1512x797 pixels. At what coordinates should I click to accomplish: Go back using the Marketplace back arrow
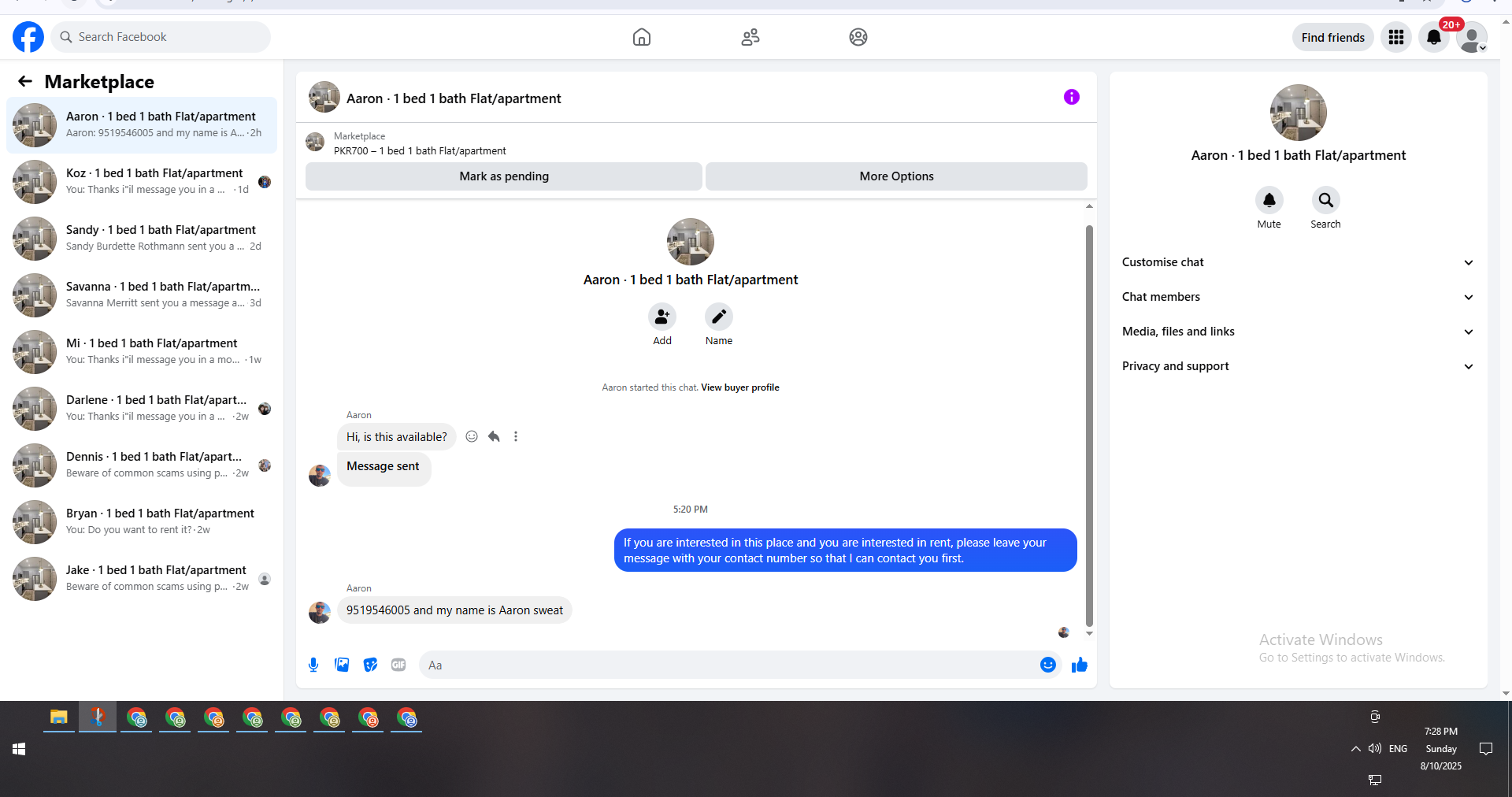25,81
